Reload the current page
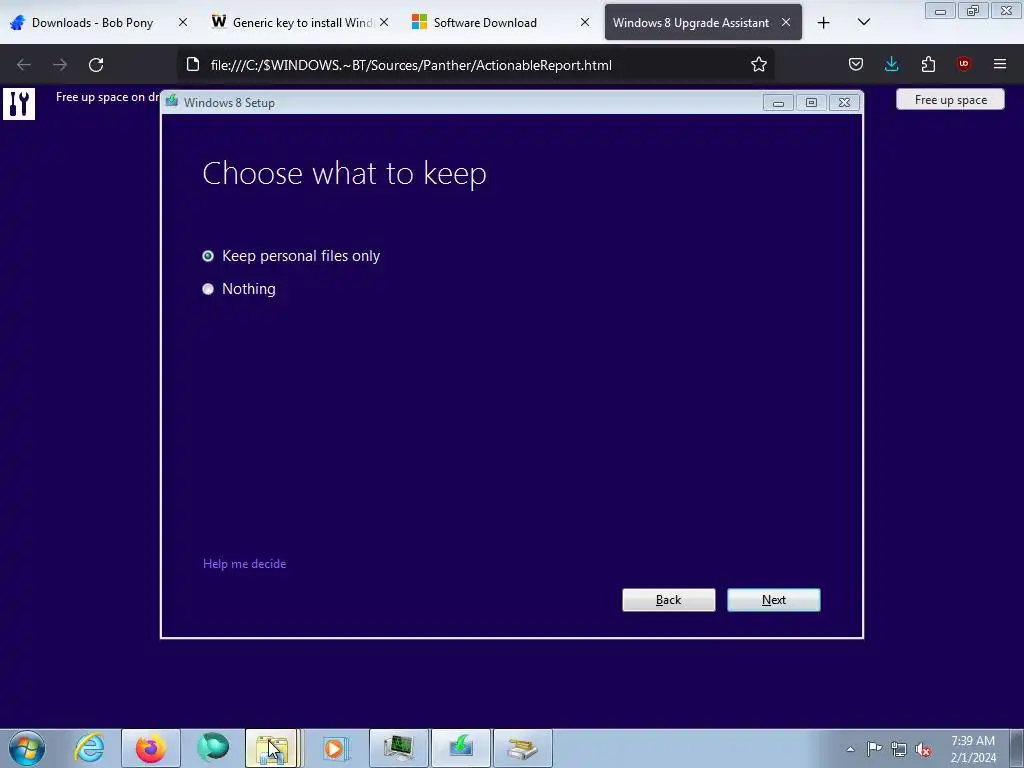The width and height of the screenshot is (1024, 768). point(96,65)
